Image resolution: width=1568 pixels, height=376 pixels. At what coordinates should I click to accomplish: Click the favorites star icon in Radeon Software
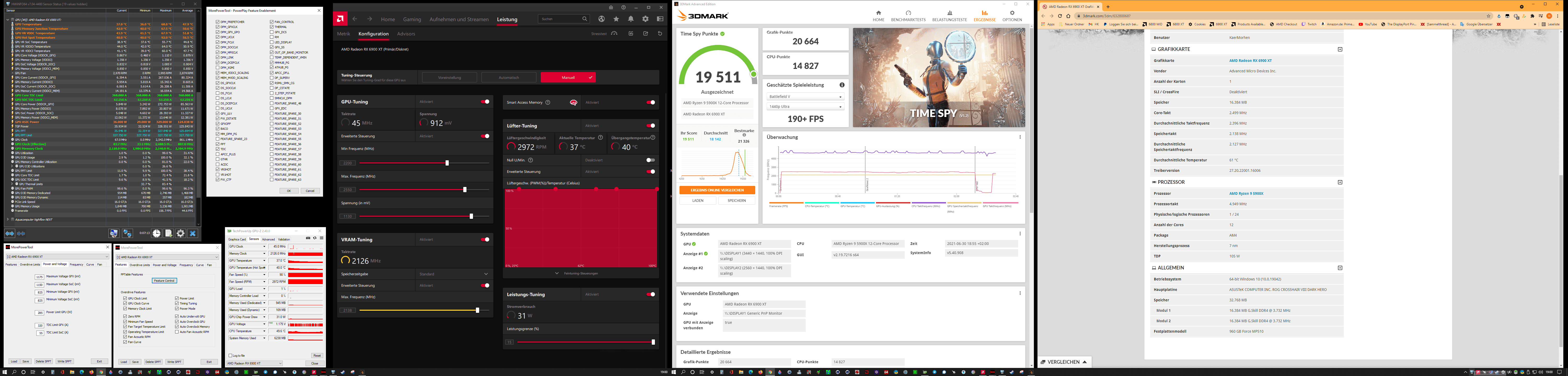(x=616, y=19)
